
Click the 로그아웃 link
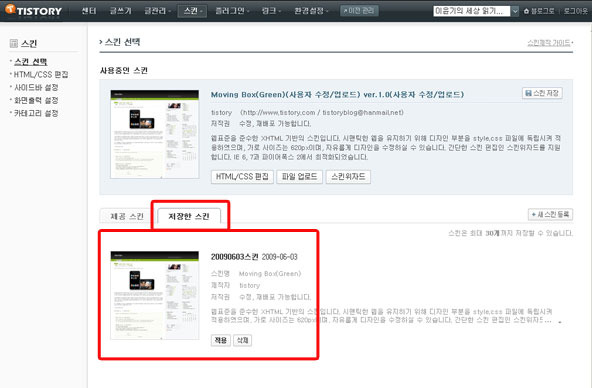pyautogui.click(x=576, y=11)
